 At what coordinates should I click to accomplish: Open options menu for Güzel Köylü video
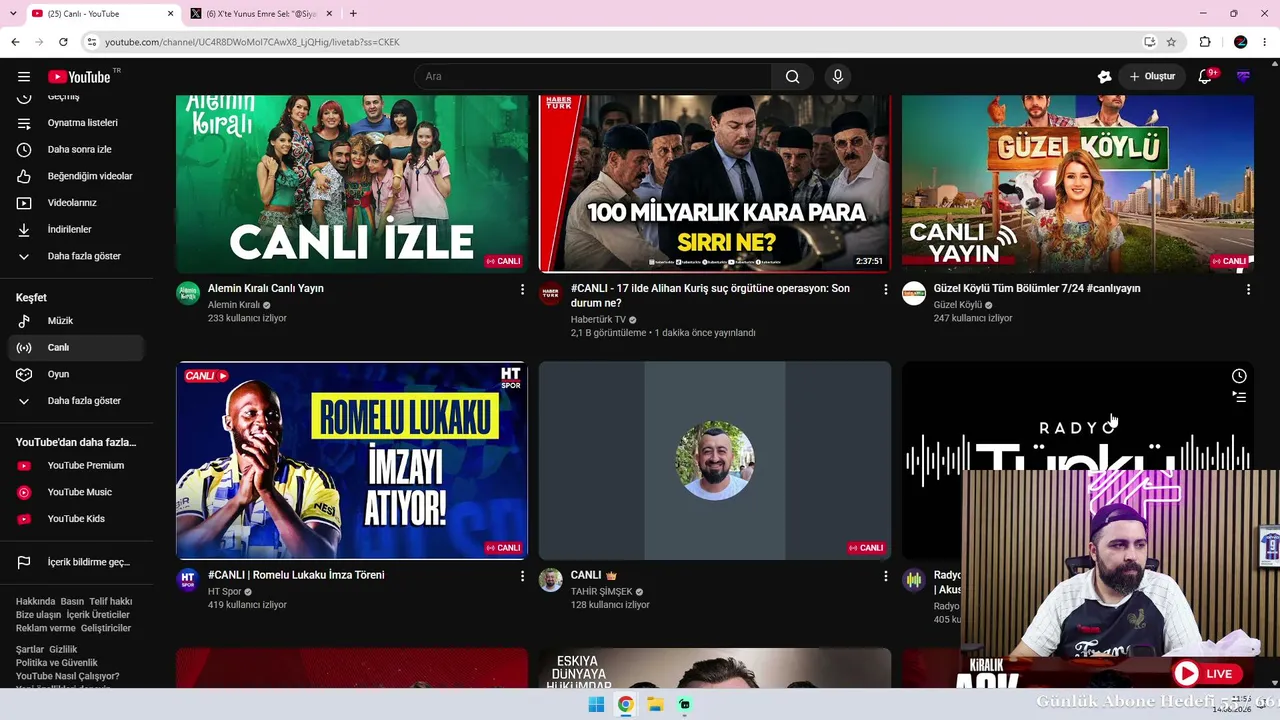click(x=1248, y=289)
